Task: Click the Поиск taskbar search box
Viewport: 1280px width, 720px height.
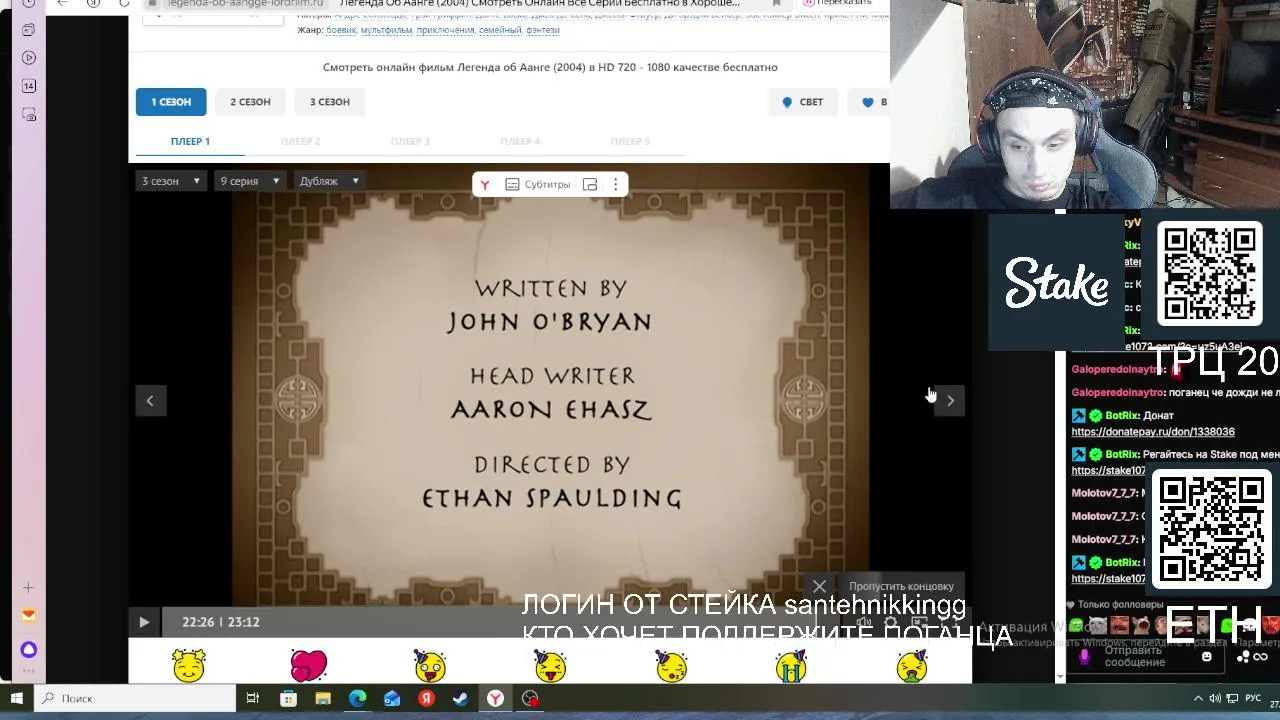Action: [134, 699]
